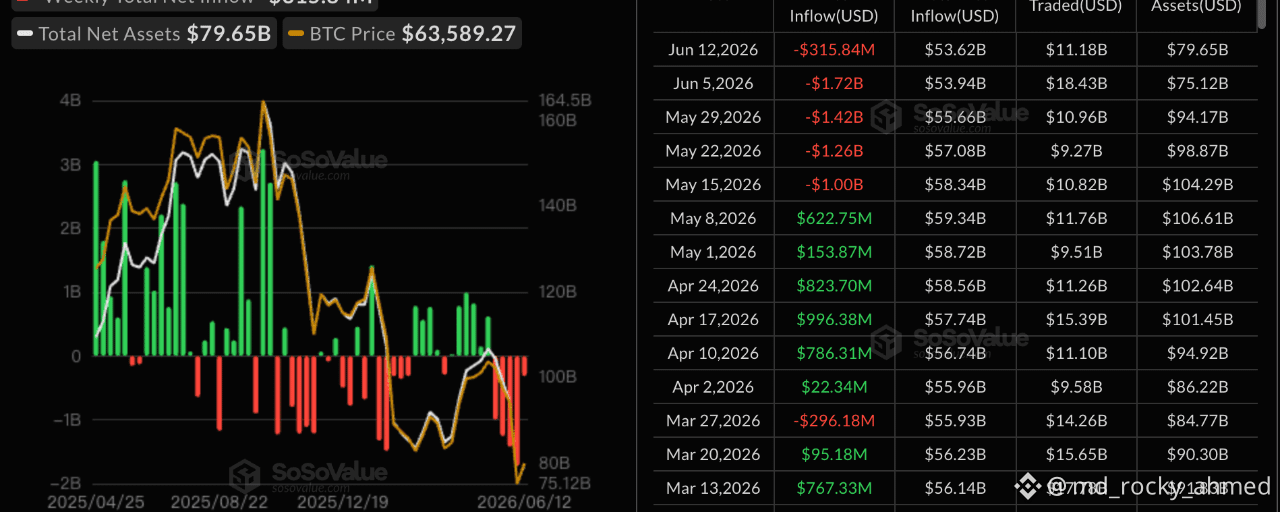Toggle the BTC Price legend series
This screenshot has height=512, width=1280.
click(403, 34)
